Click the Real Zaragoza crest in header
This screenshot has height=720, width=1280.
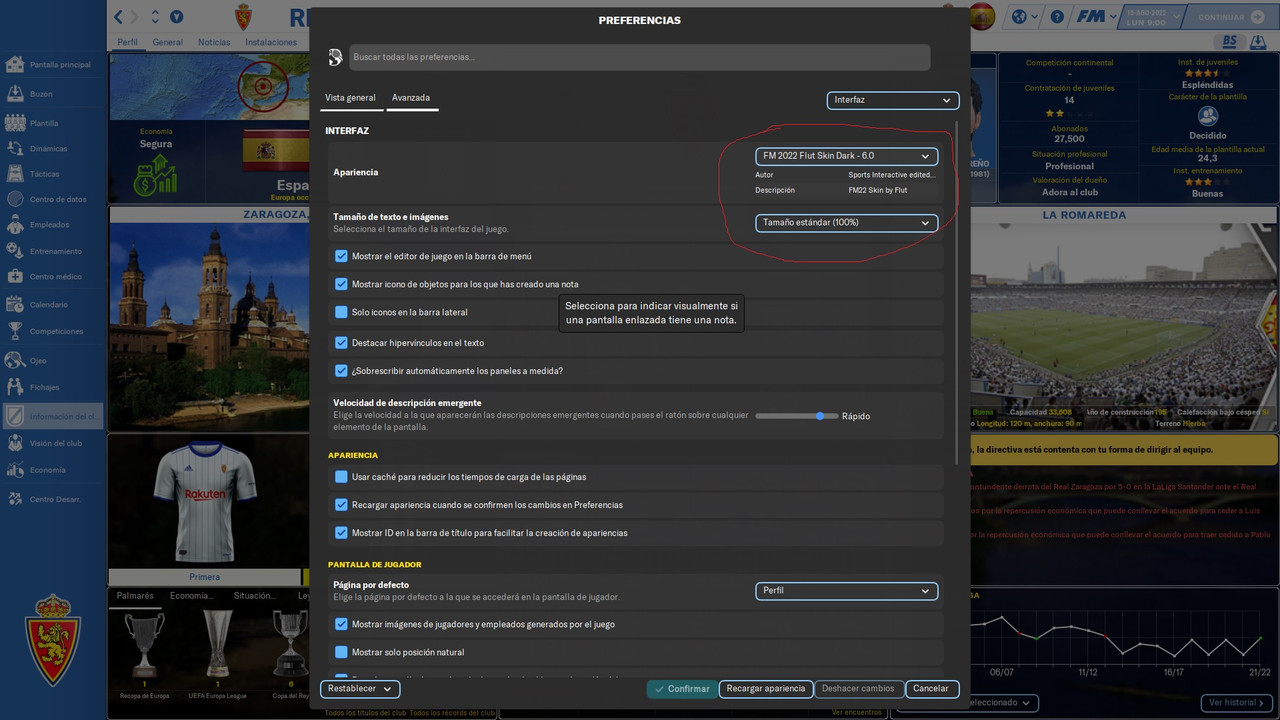(243, 17)
